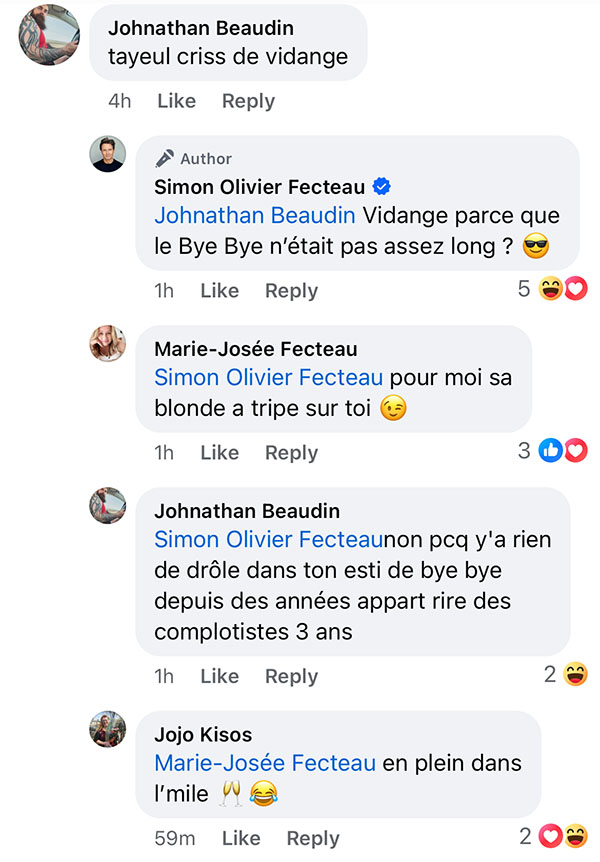Like Simon Olivier Fecteau's Bye Bye reply

(219, 290)
